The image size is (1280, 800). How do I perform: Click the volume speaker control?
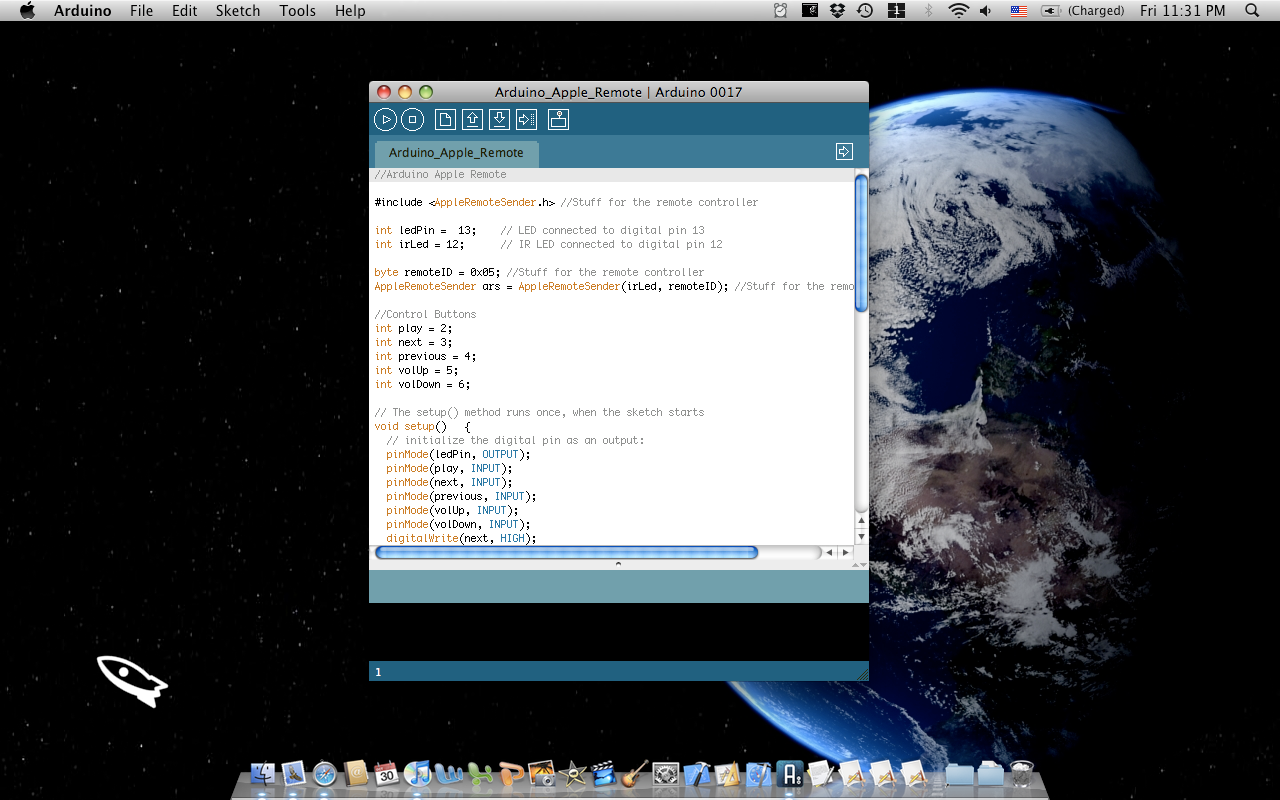[x=986, y=11]
